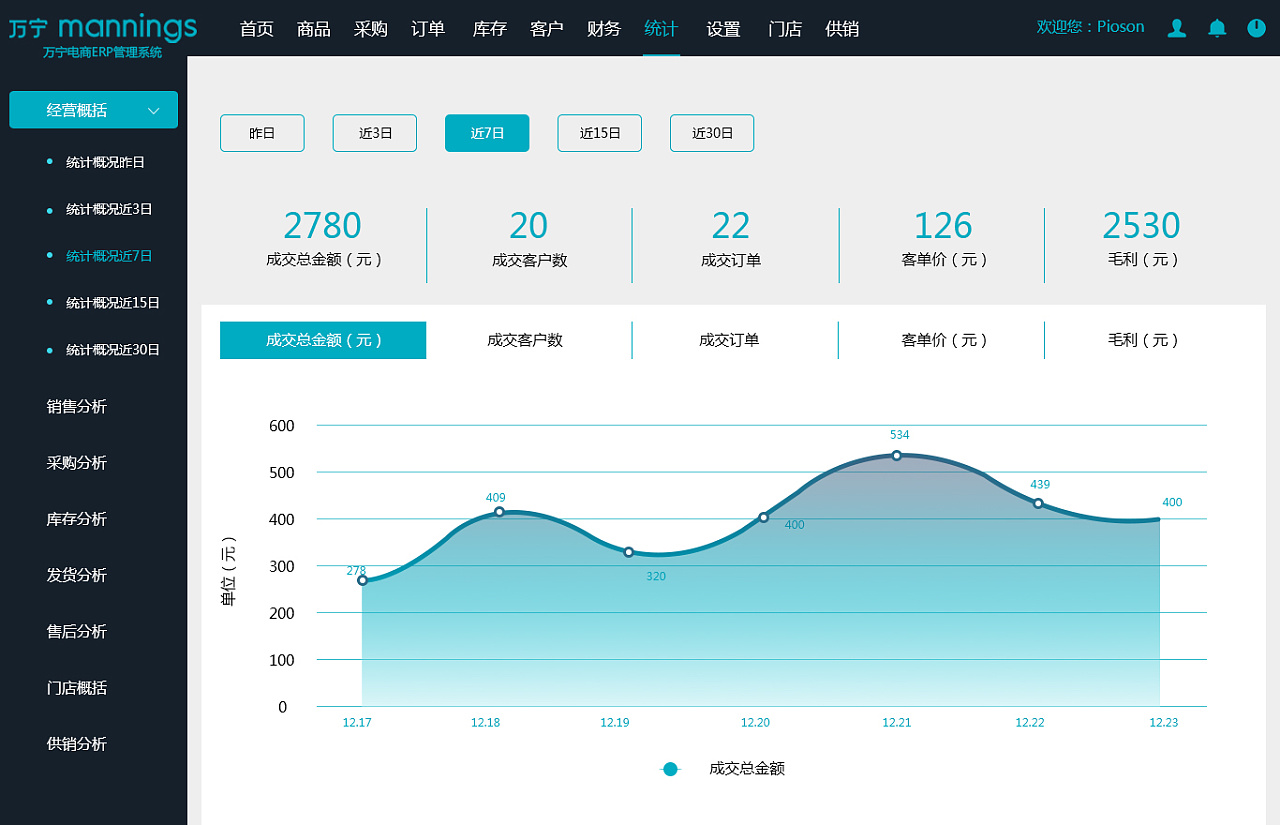This screenshot has height=825, width=1280.
Task: Click the teal legend dot below the chart
Action: click(670, 768)
